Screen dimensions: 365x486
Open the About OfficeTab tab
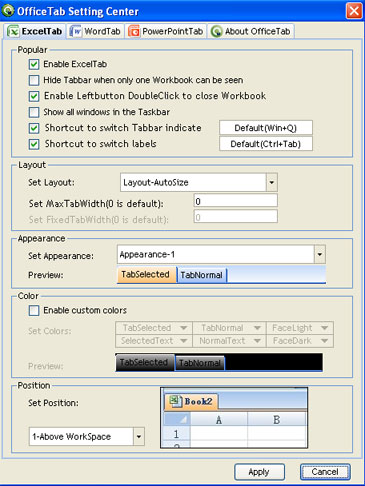[251, 31]
